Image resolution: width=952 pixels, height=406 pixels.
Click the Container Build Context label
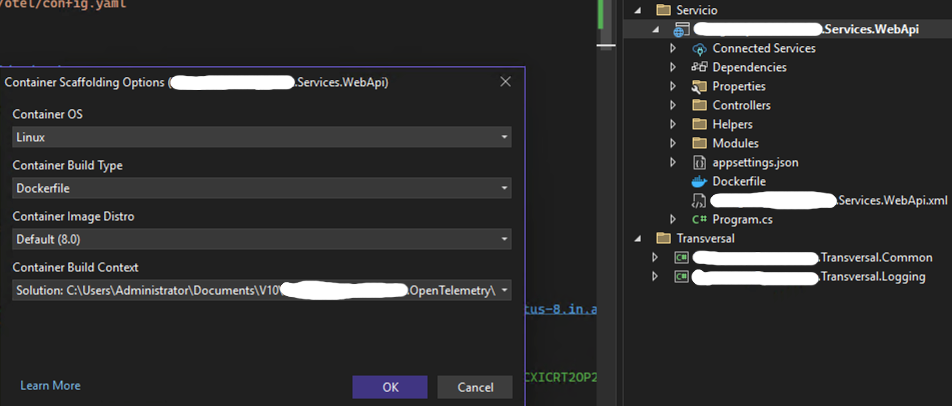coord(75,267)
